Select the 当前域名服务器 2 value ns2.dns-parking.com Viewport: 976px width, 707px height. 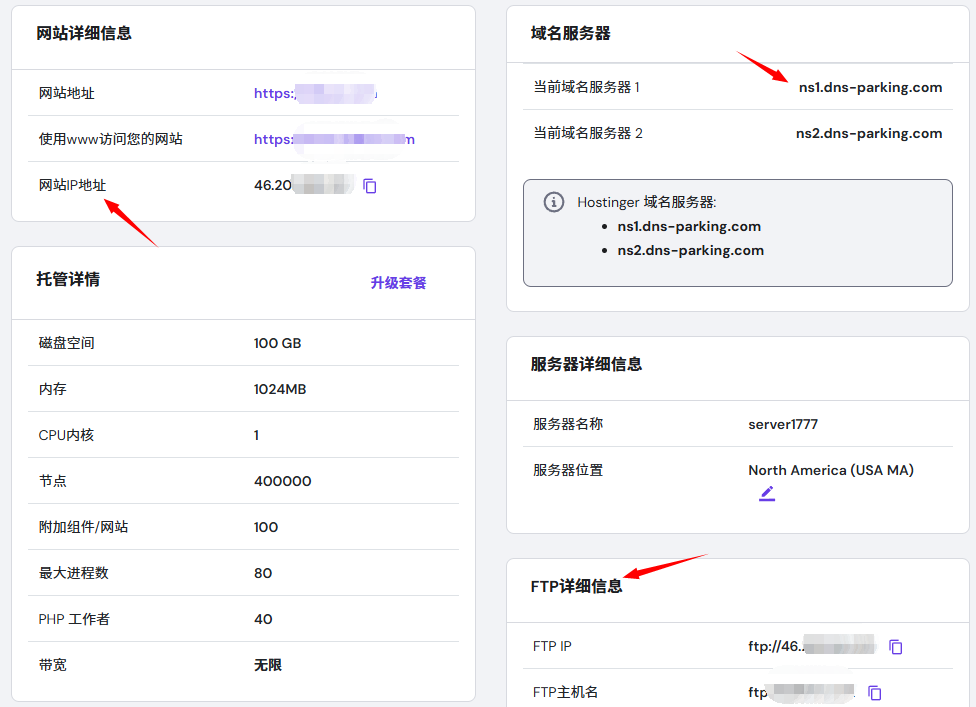tap(869, 133)
